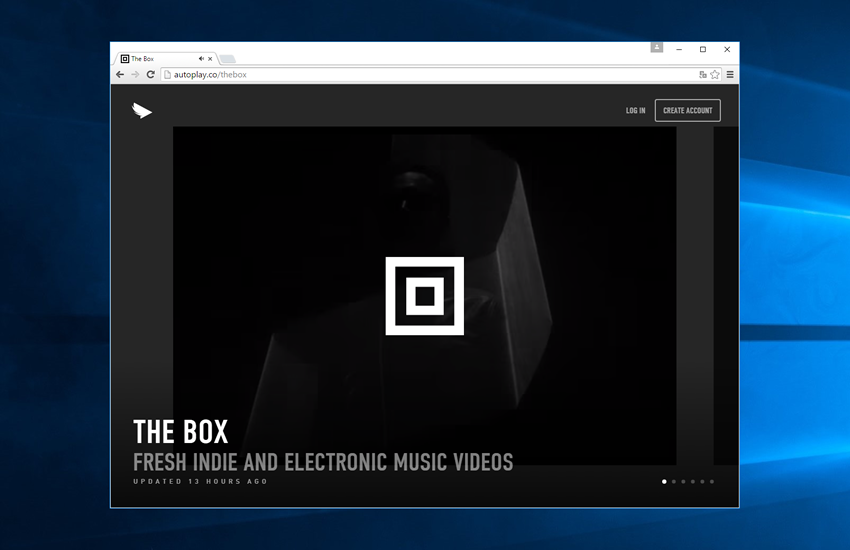Click the translate icon in address bar
This screenshot has width=850, height=550.
tap(703, 74)
